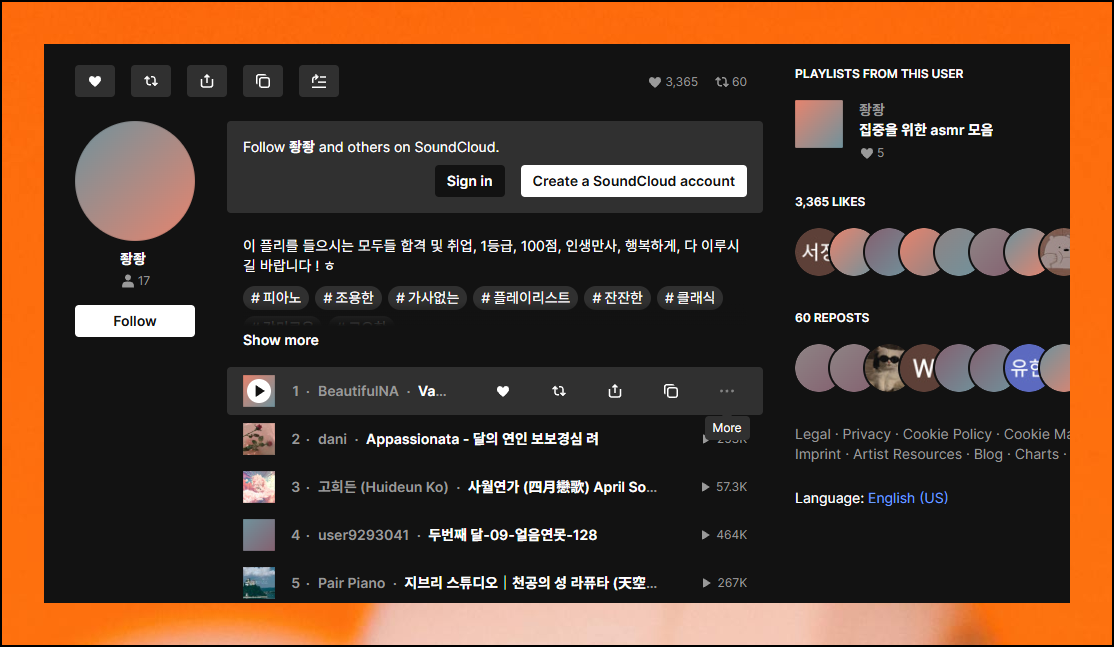Like the playlist with the top heart button
Viewport: 1114px width, 647px height.
coord(94,81)
